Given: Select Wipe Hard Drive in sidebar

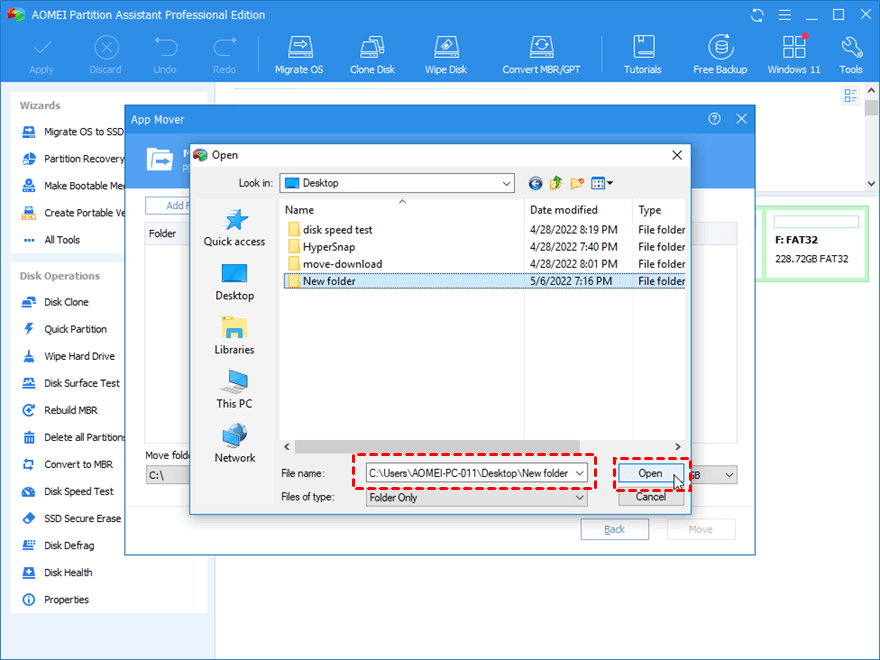Looking at the screenshot, I should 68,356.
